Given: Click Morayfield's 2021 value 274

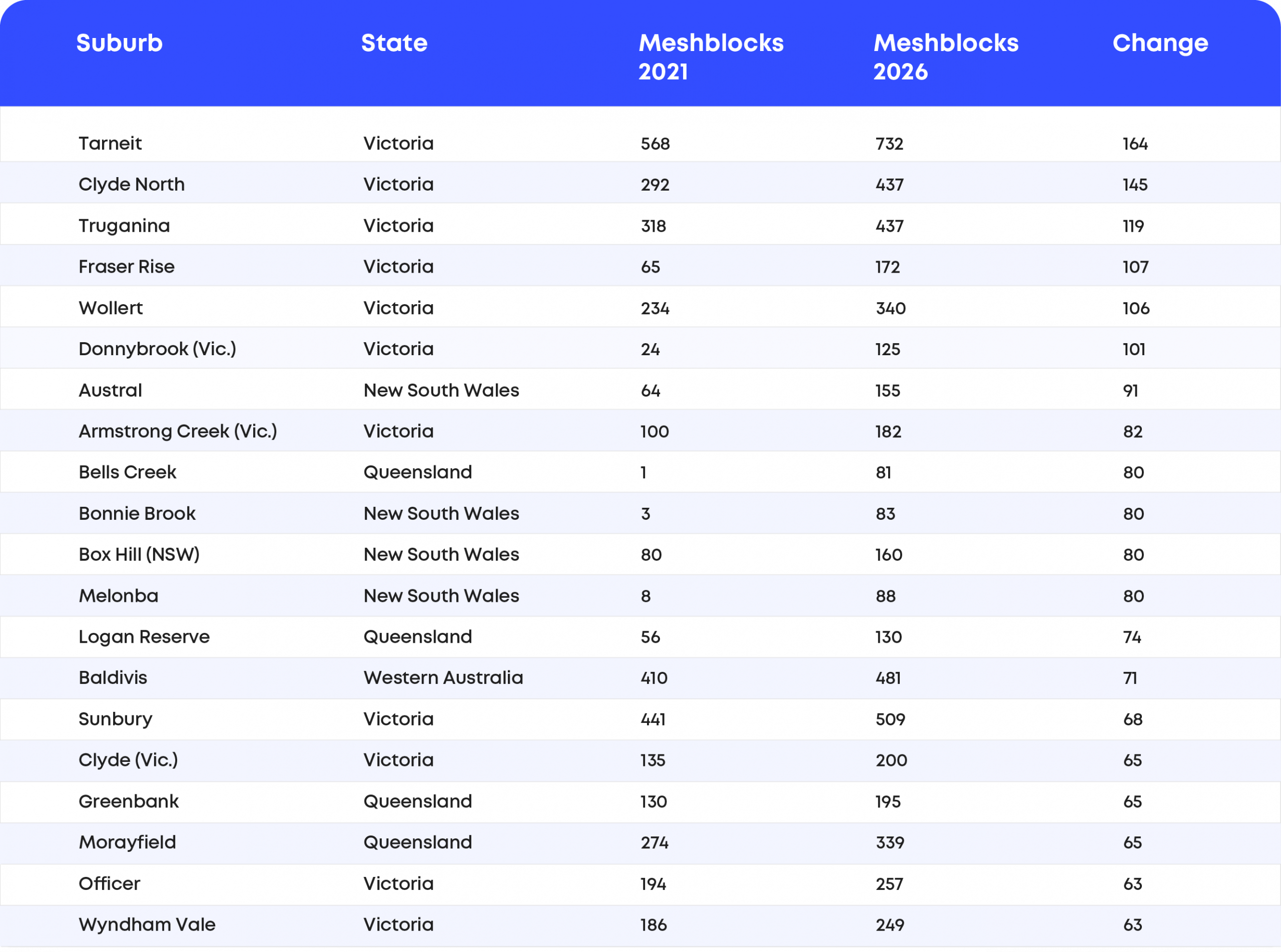Looking at the screenshot, I should [654, 842].
